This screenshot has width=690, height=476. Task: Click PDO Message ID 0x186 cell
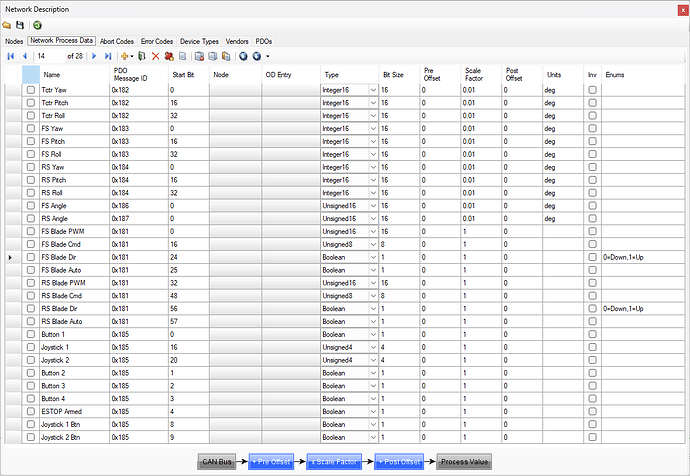tap(139, 205)
